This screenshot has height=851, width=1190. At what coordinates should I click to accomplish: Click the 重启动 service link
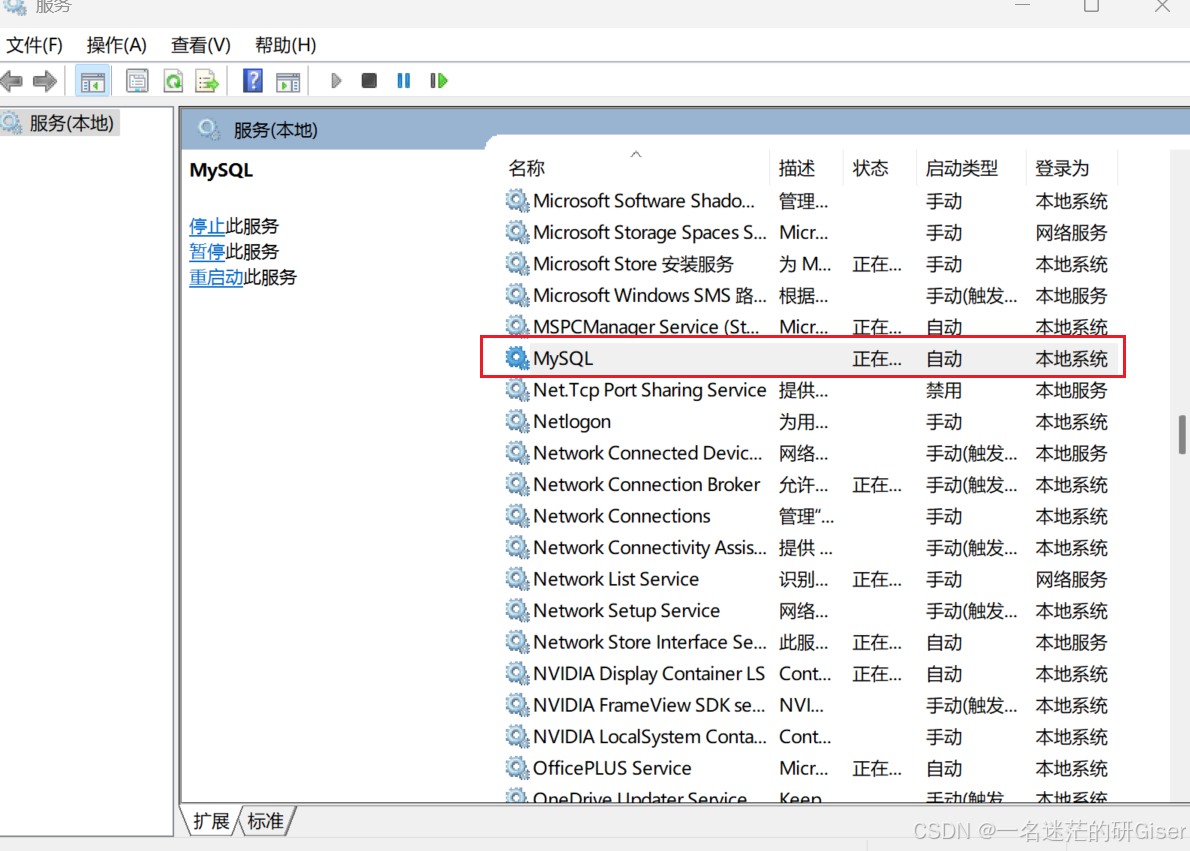coord(216,277)
